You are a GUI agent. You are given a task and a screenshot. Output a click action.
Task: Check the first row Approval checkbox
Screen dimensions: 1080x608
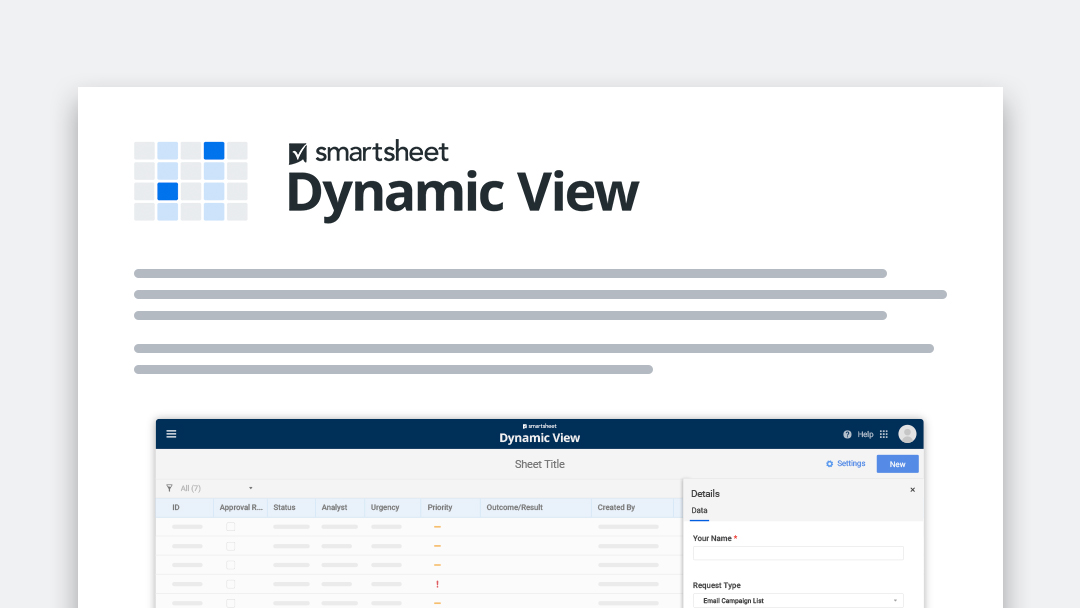[x=230, y=526]
